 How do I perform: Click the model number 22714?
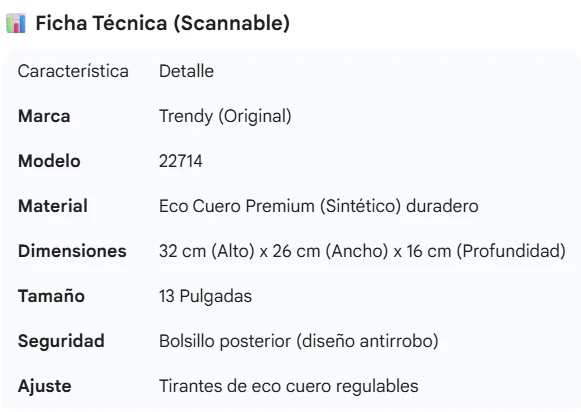[x=181, y=162]
